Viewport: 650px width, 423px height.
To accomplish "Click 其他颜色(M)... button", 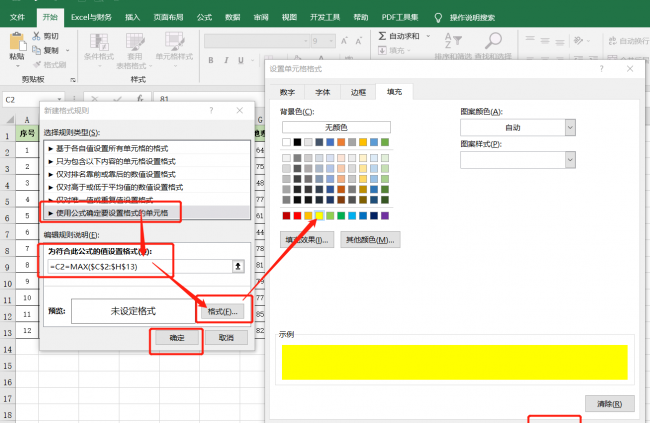I will [x=370, y=240].
